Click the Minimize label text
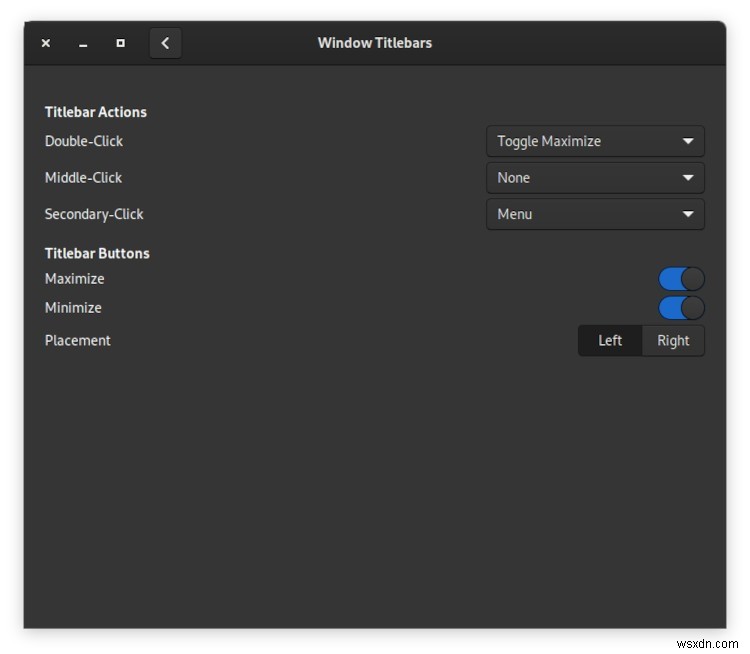Image resolution: width=750 pixels, height=654 pixels. pyautogui.click(x=73, y=308)
